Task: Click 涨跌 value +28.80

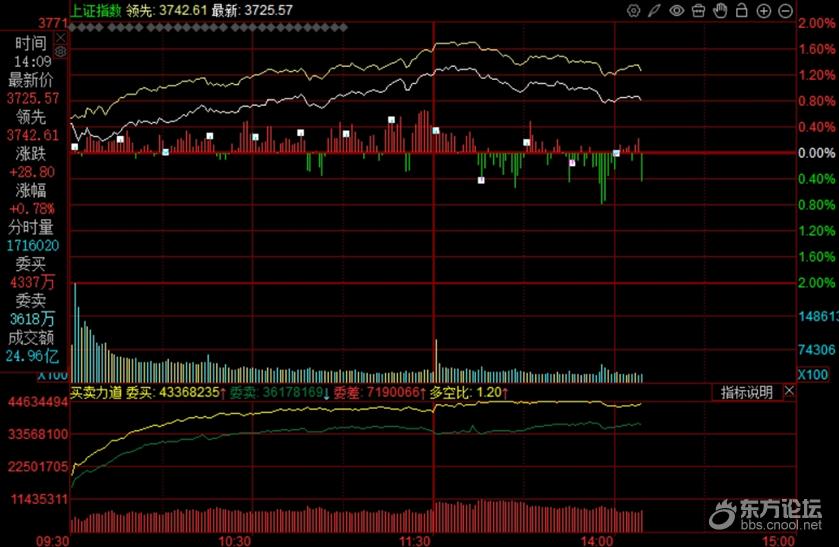Action: (32, 172)
